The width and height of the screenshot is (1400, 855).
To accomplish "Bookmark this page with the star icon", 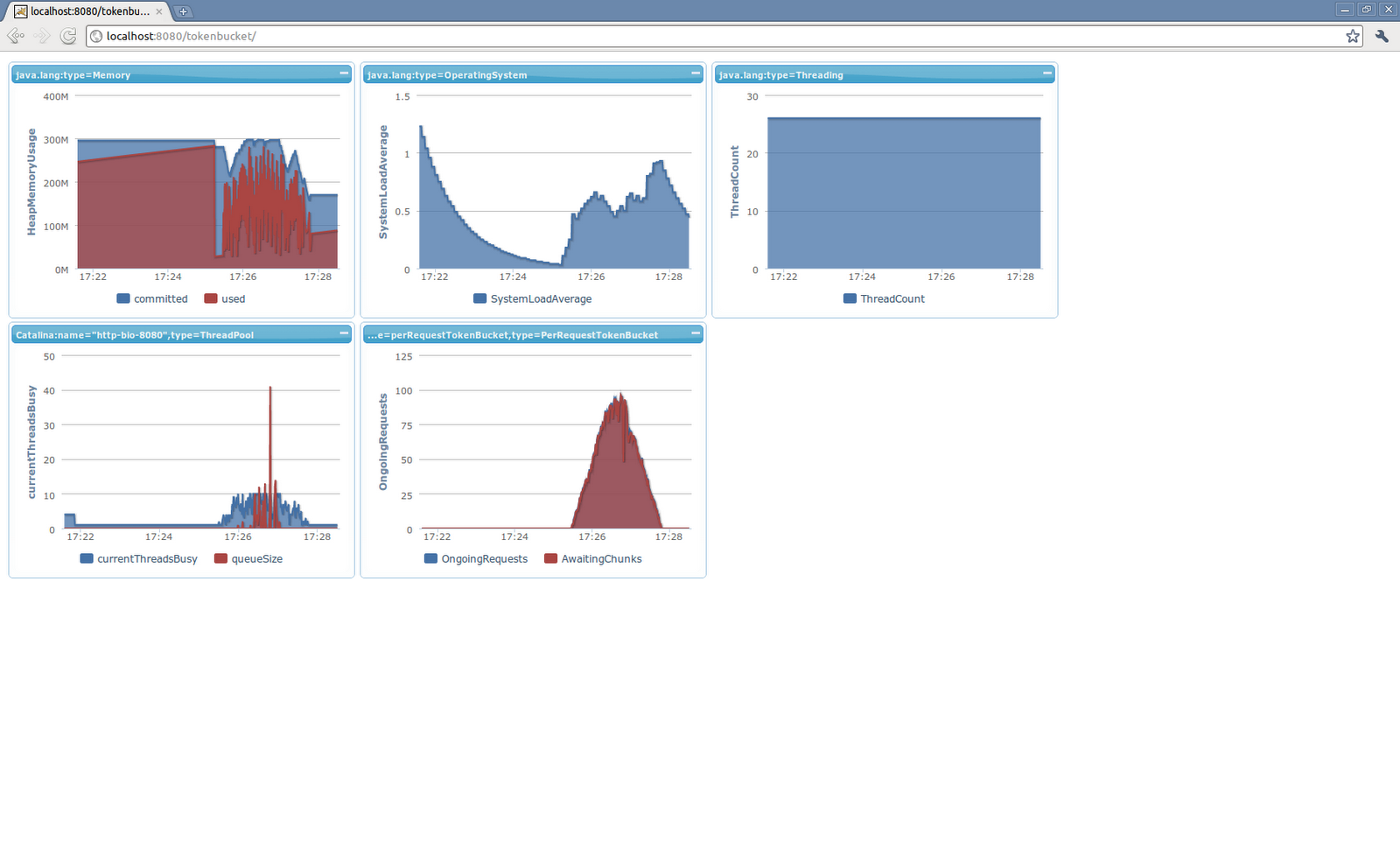I will point(1353,36).
